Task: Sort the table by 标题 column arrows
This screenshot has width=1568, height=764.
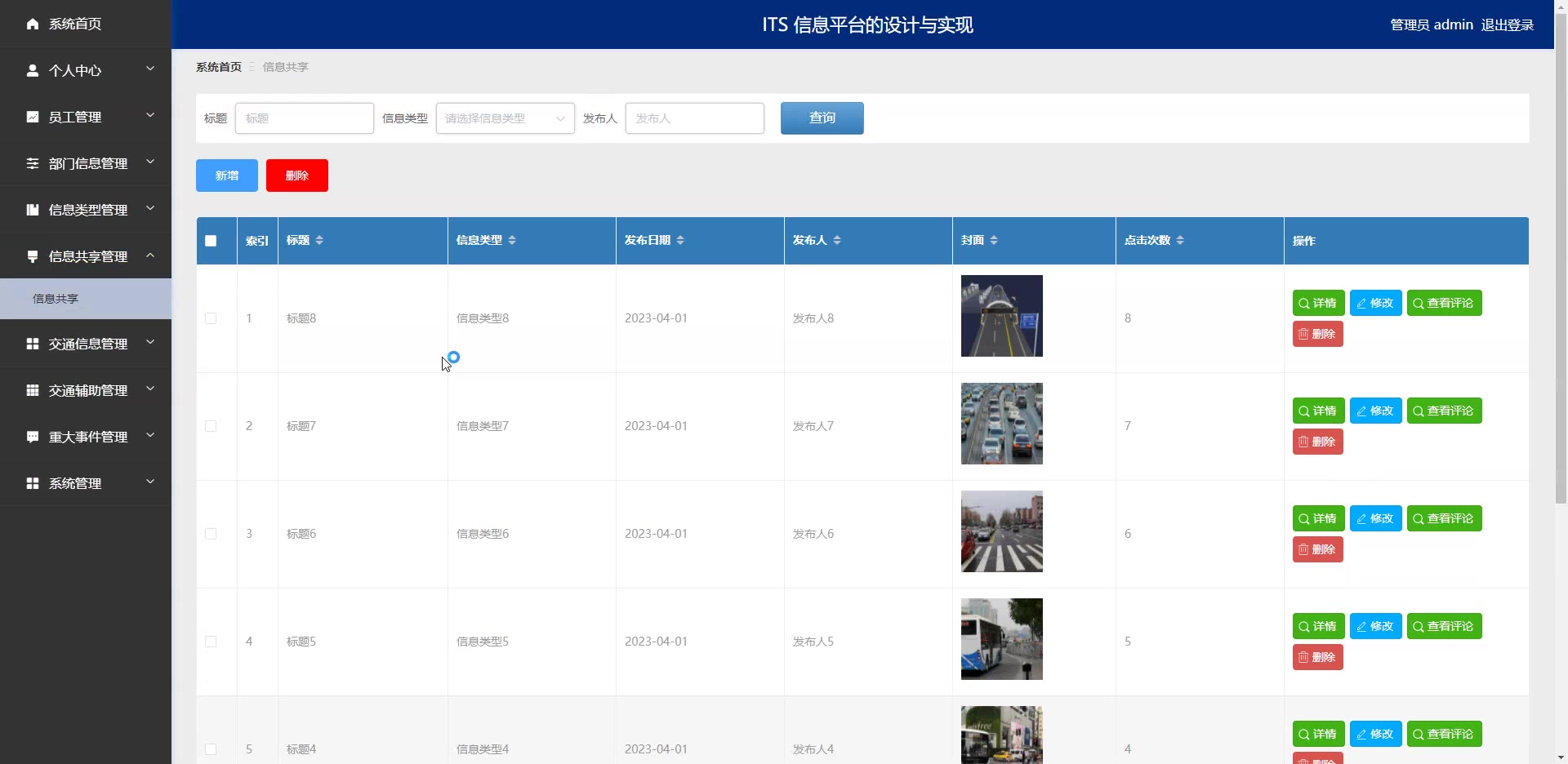Action: [319, 241]
